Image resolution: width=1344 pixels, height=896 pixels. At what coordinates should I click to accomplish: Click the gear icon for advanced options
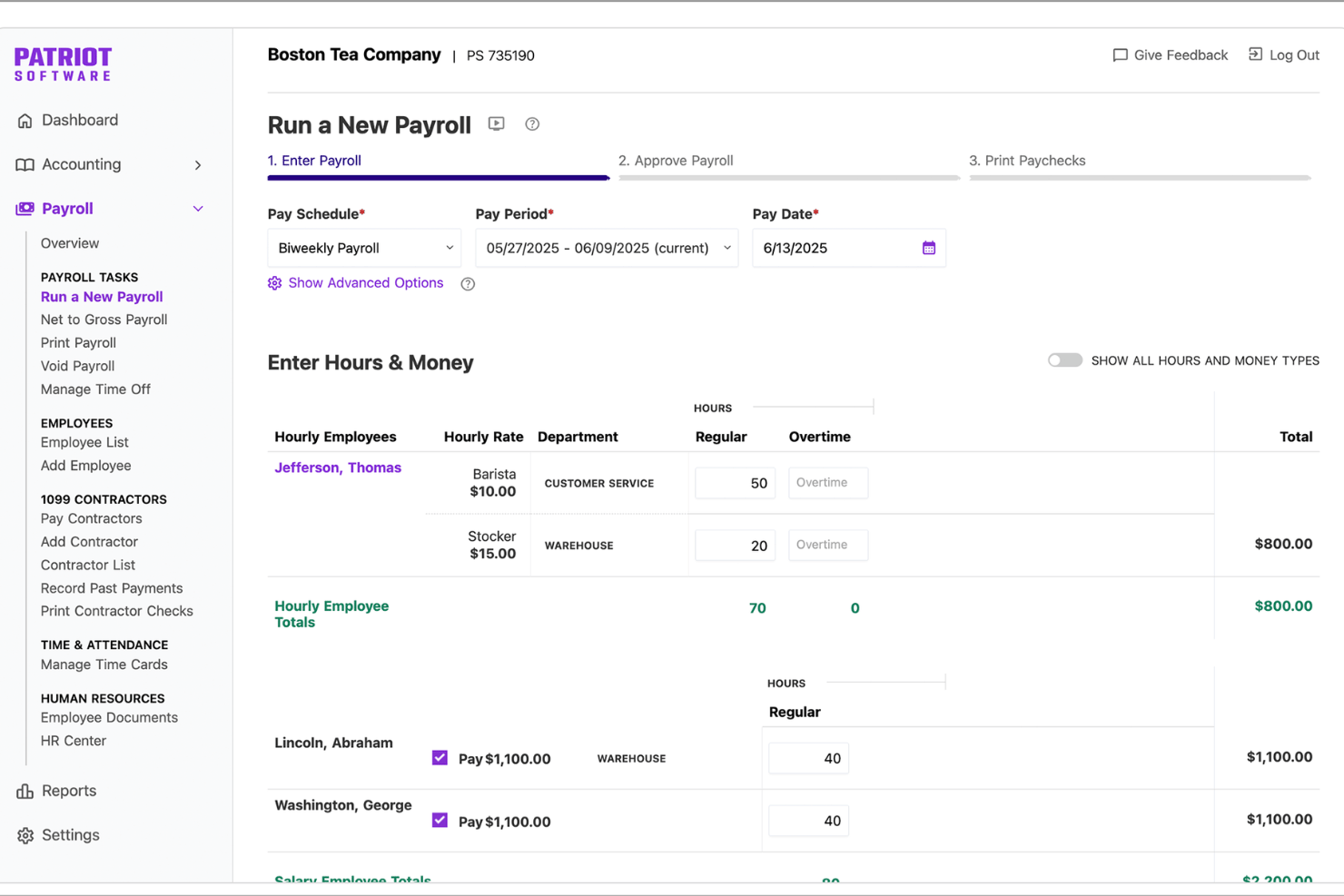click(274, 283)
